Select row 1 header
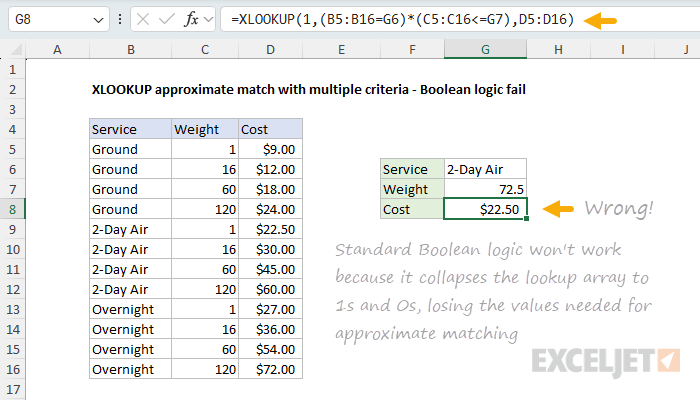700x400 pixels. (12, 70)
